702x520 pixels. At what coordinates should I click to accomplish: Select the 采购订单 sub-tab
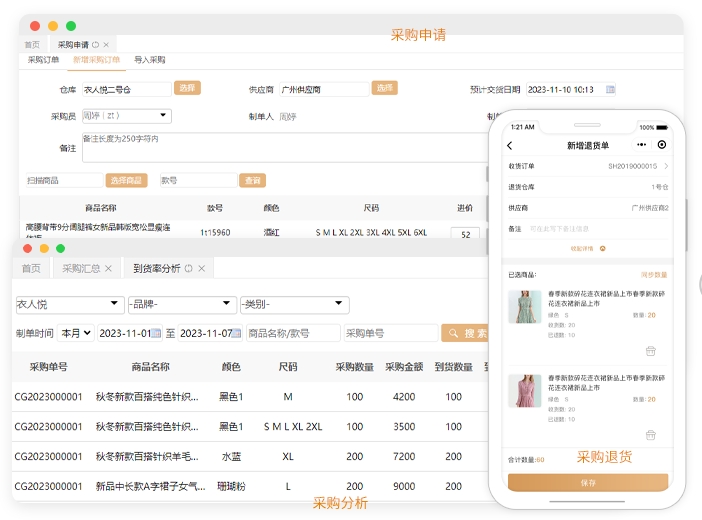pyautogui.click(x=43, y=60)
